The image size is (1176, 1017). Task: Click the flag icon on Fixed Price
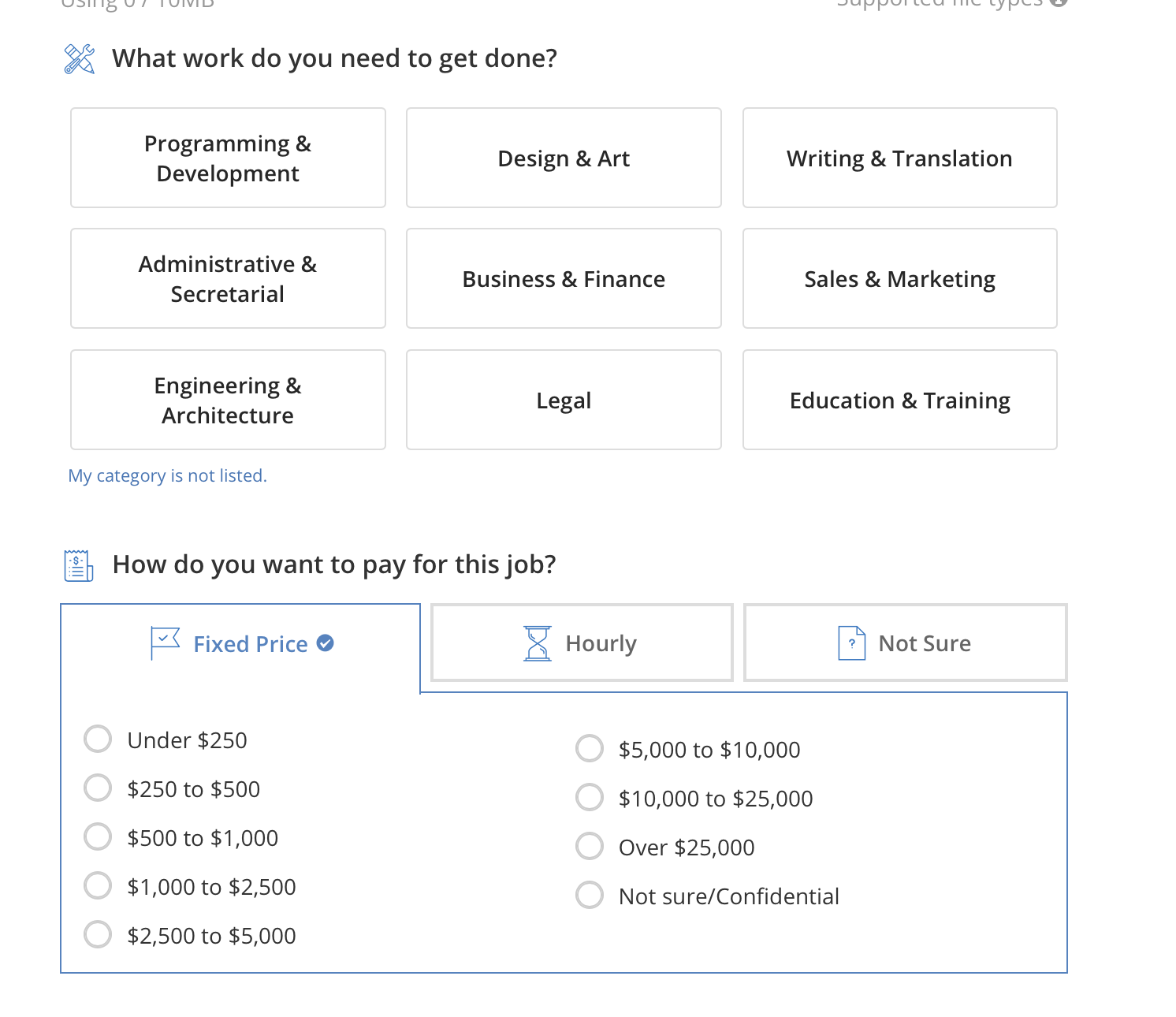[165, 643]
